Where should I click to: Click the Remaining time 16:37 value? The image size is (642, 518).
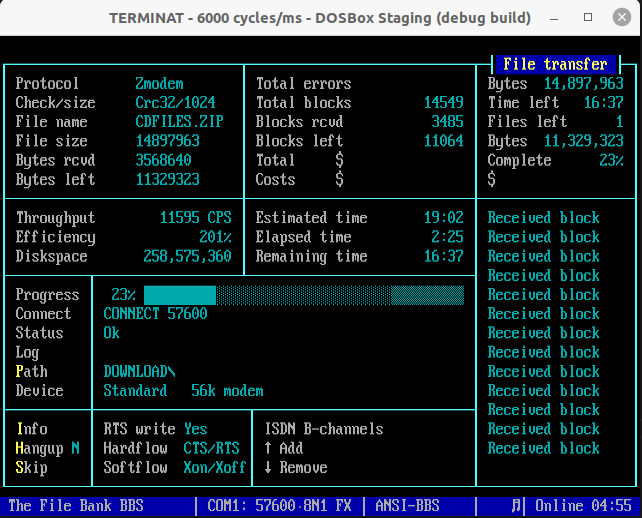444,256
